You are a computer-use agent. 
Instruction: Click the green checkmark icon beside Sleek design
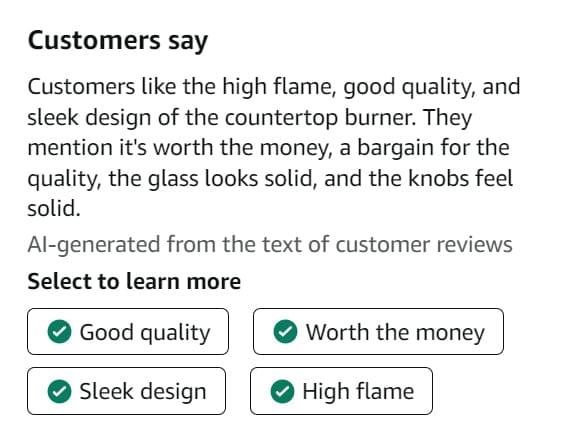coord(59,391)
